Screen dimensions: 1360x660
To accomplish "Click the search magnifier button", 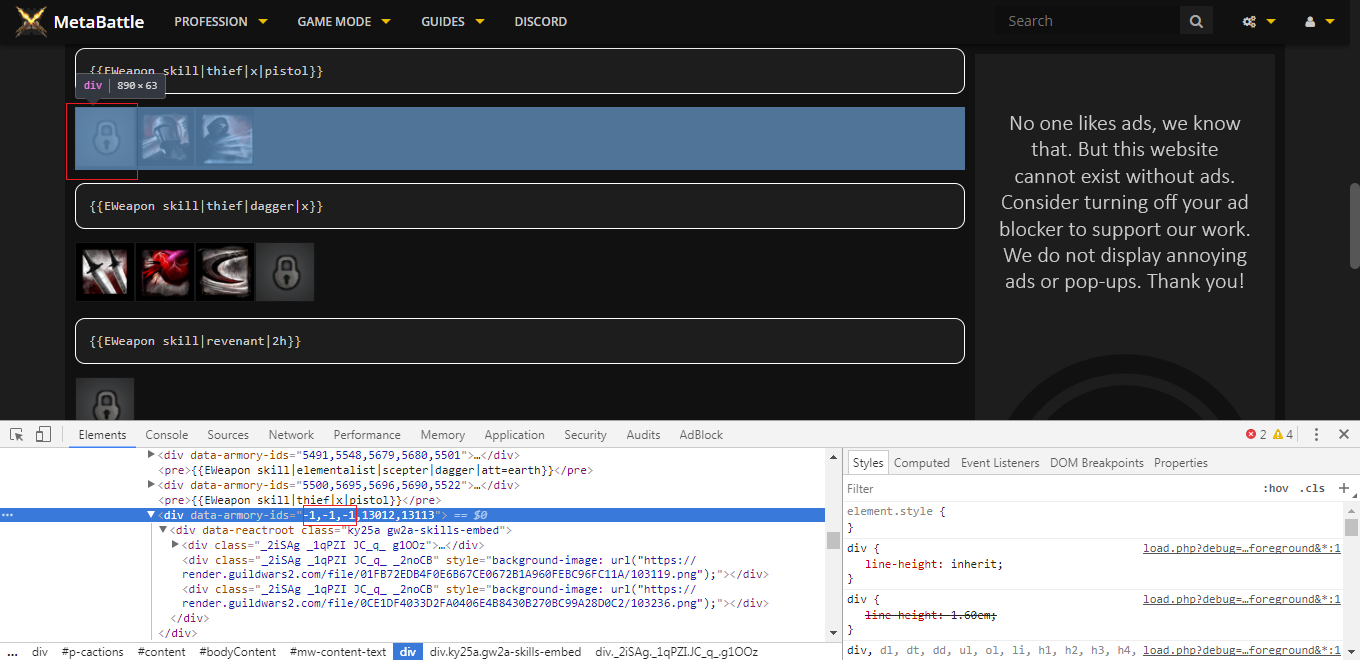I will [1195, 21].
